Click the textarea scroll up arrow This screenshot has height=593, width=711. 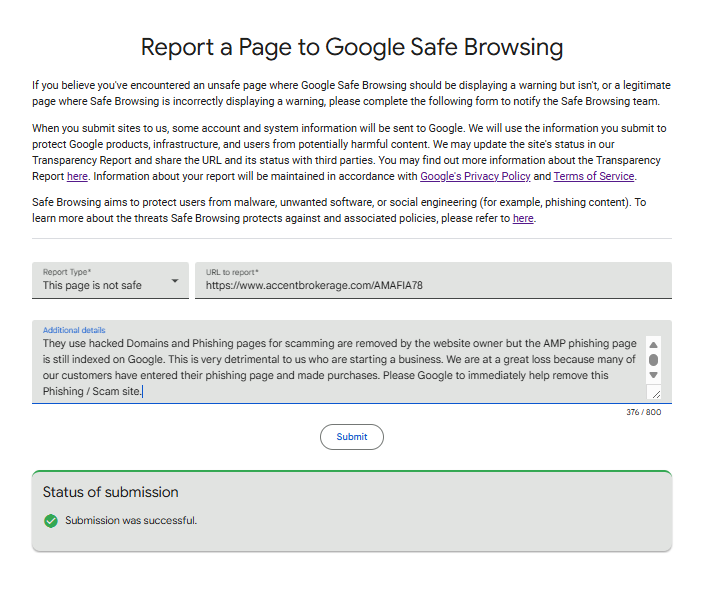point(653,345)
